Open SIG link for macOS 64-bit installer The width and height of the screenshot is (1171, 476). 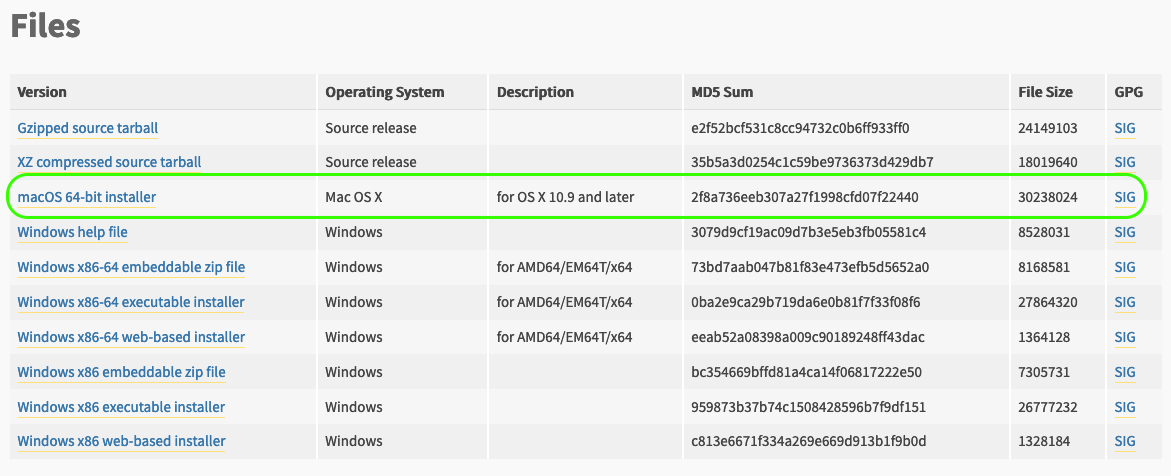(x=1125, y=197)
